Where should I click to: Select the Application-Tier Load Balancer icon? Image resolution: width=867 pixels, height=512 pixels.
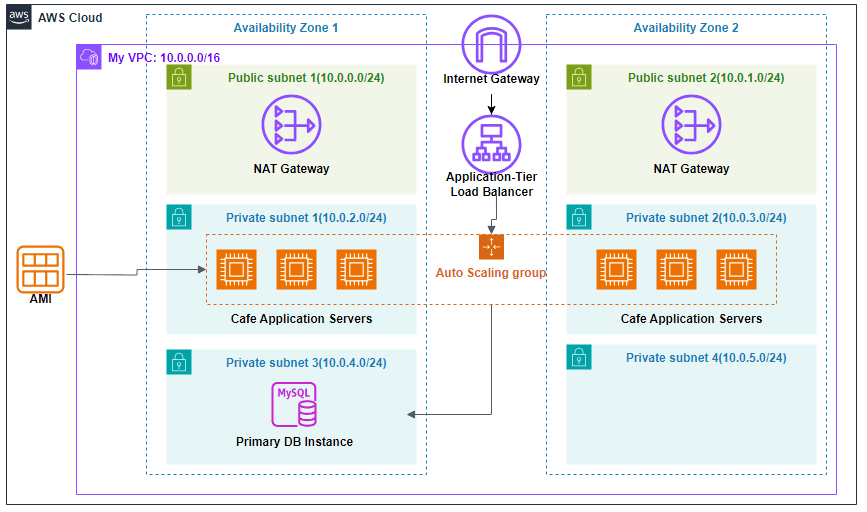coord(491,144)
